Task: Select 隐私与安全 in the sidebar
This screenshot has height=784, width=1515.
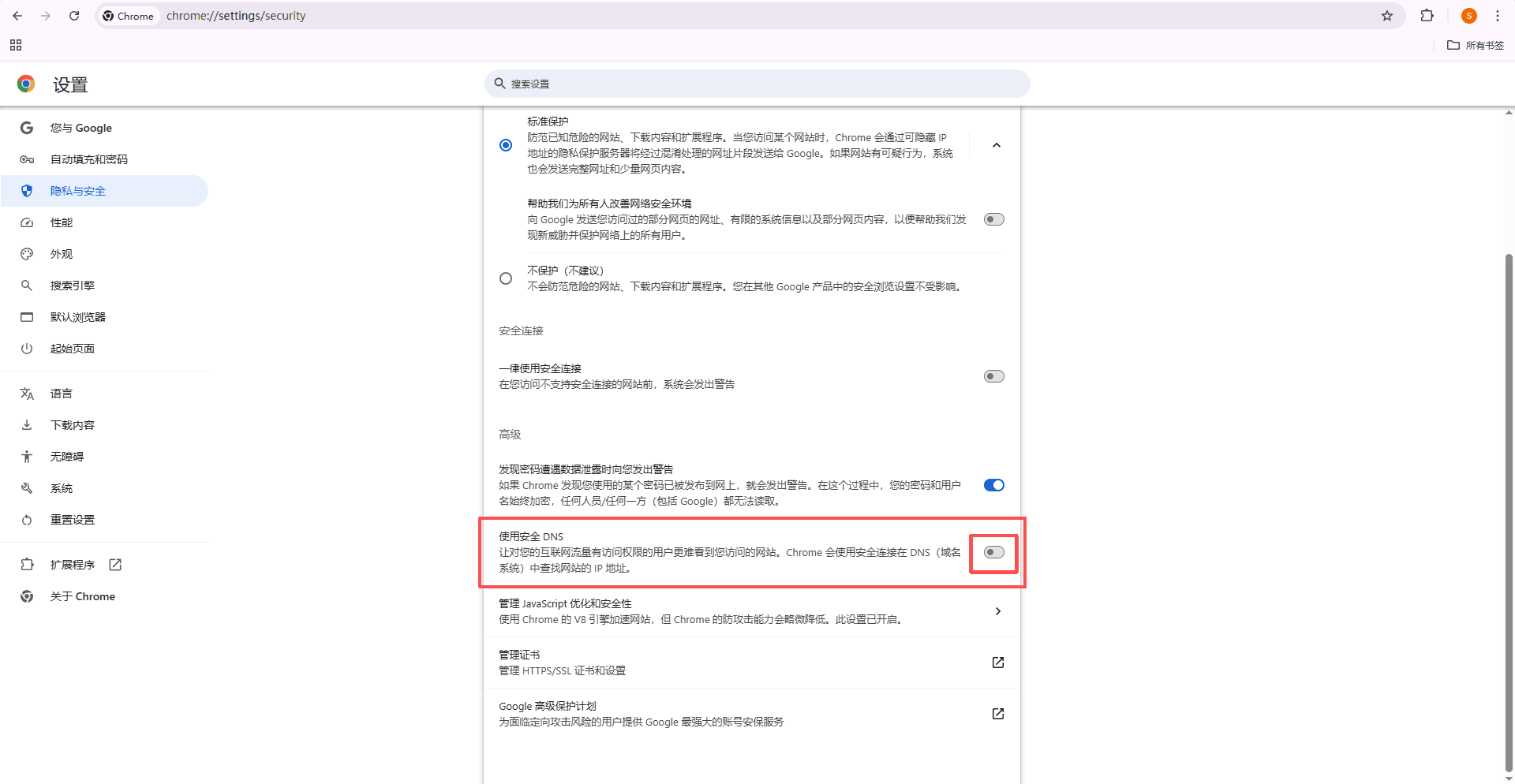Action: point(78,191)
